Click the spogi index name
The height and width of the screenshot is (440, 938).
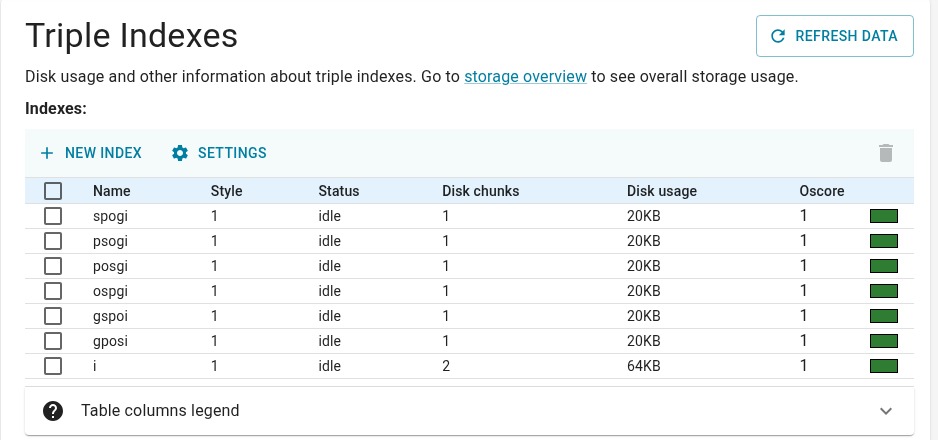111,216
